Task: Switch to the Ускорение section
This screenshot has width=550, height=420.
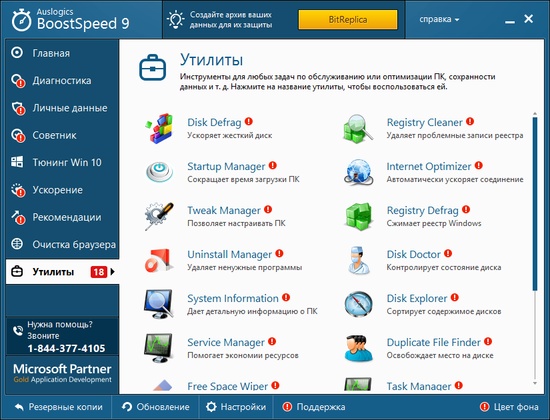Action: point(62,190)
